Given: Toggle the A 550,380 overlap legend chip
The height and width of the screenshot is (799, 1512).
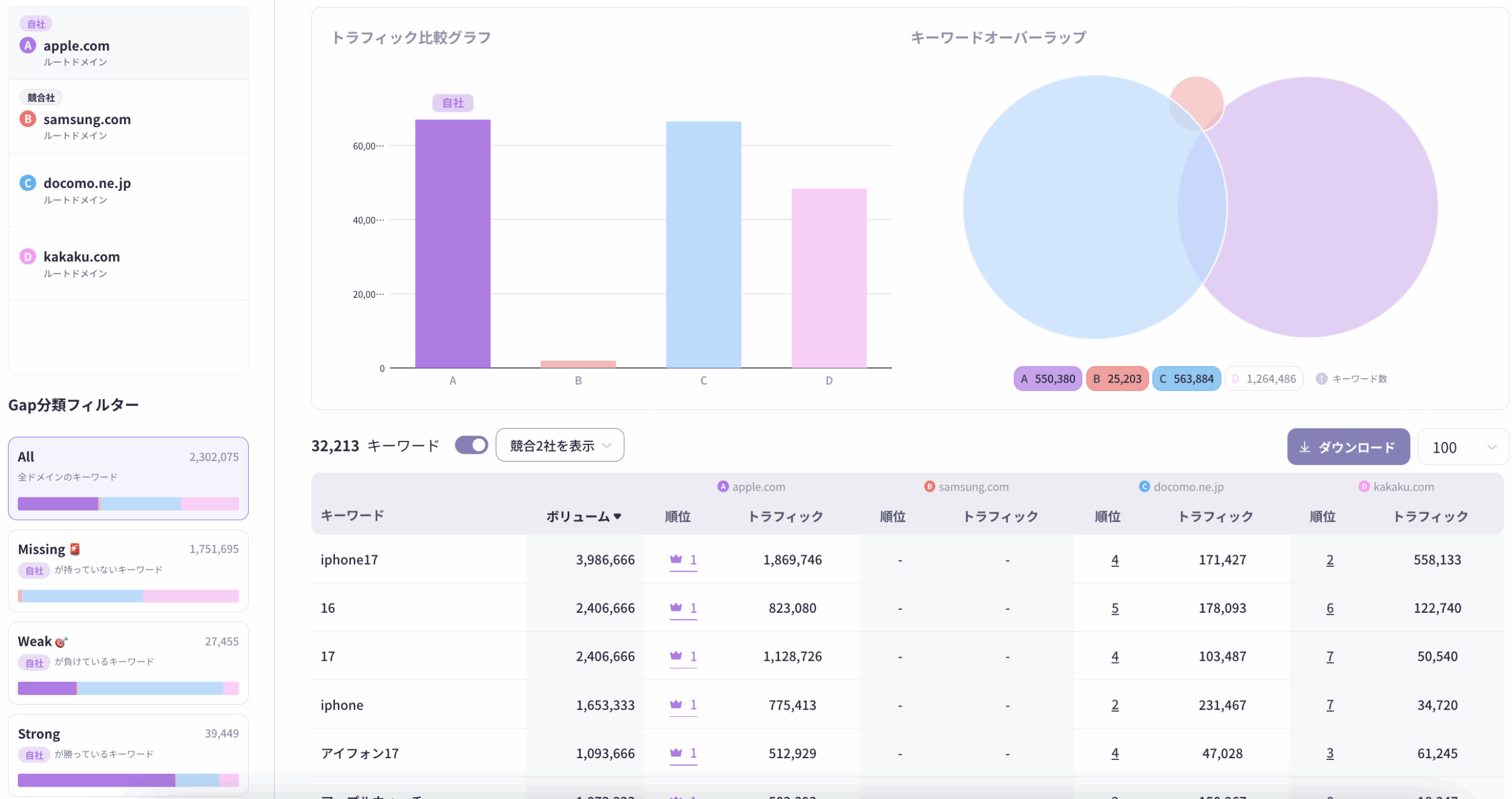Looking at the screenshot, I should [1047, 379].
